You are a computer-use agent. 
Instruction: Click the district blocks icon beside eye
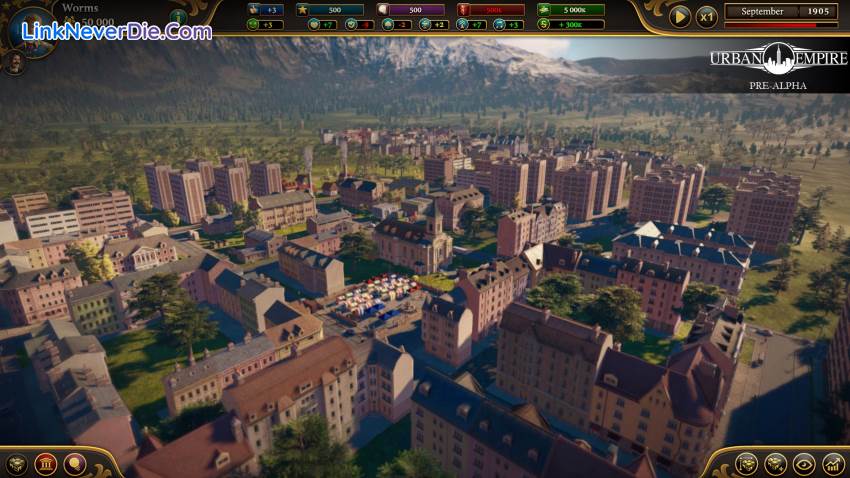tap(775, 464)
